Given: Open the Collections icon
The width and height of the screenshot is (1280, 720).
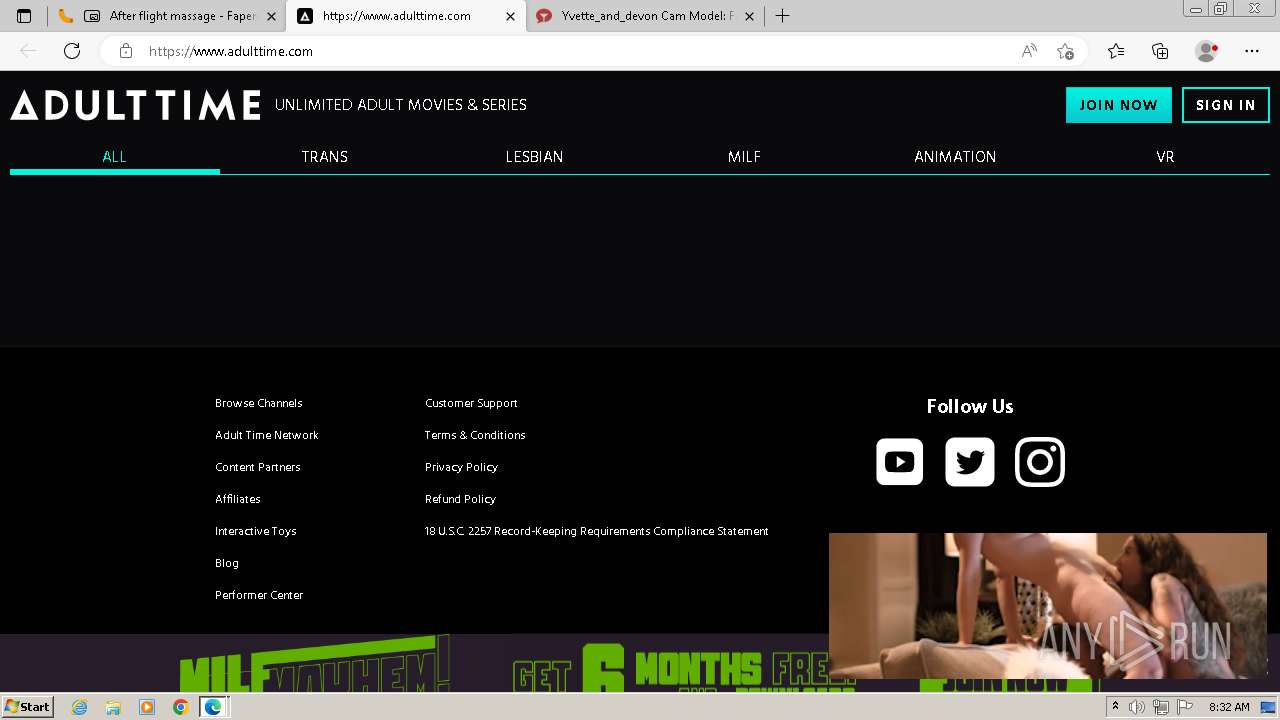Looking at the screenshot, I should point(1160,51).
